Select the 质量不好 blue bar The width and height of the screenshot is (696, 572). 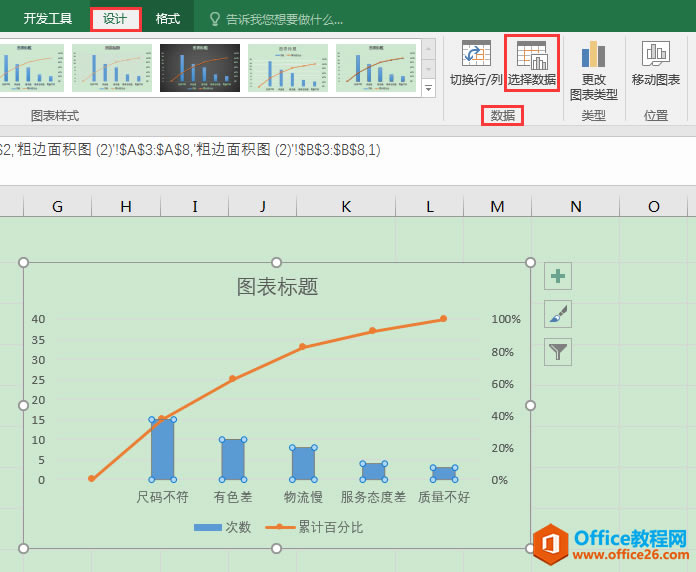(444, 474)
